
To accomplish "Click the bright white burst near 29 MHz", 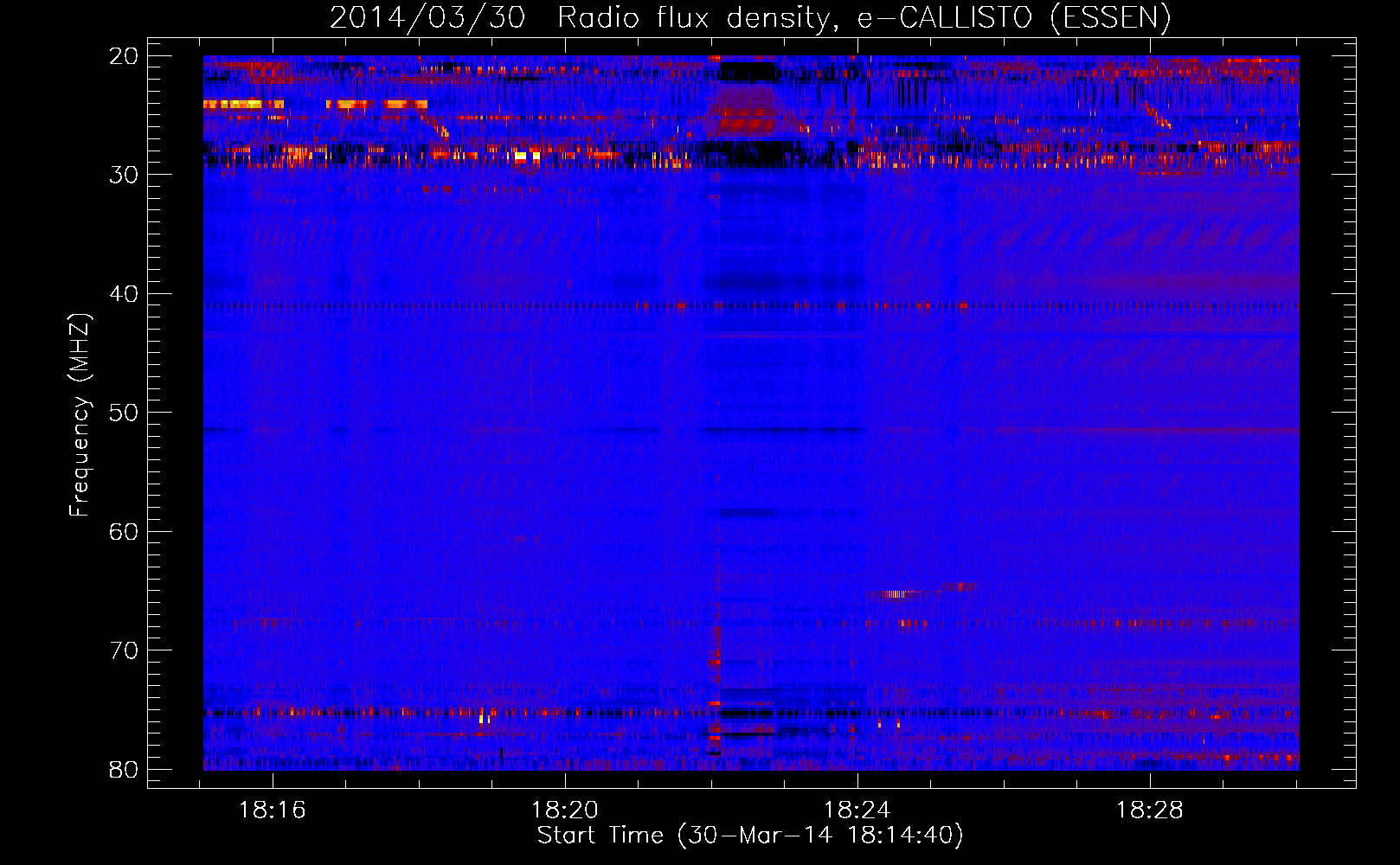I will (527, 157).
